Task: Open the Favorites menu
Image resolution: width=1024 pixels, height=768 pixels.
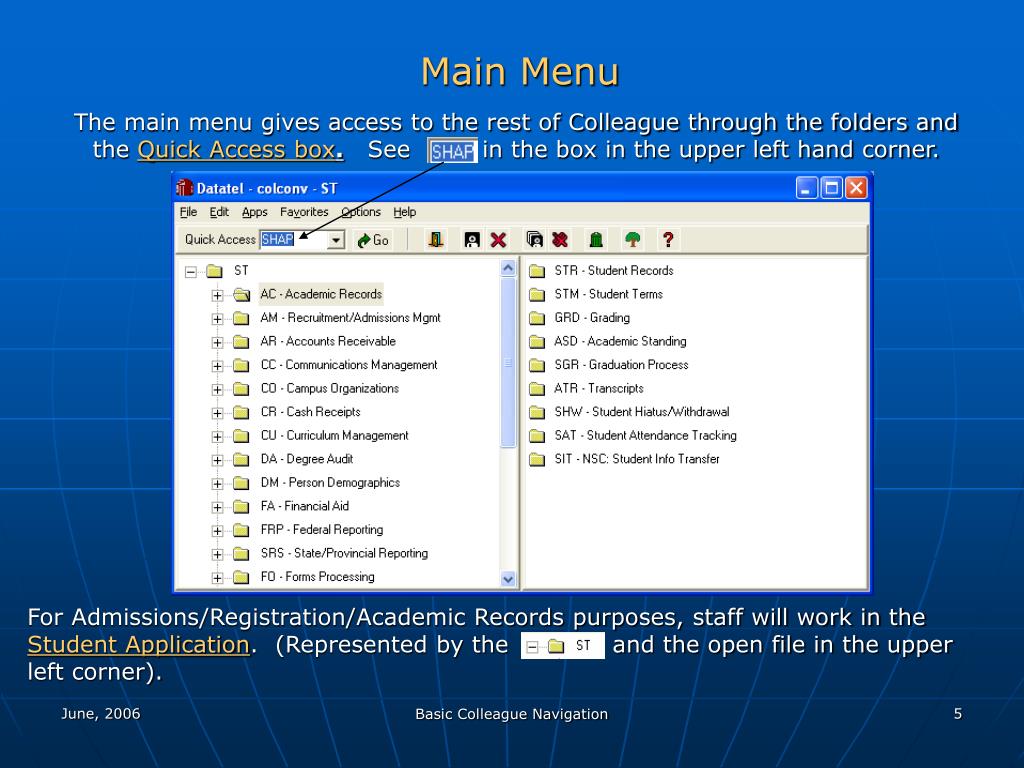Action: pos(304,212)
